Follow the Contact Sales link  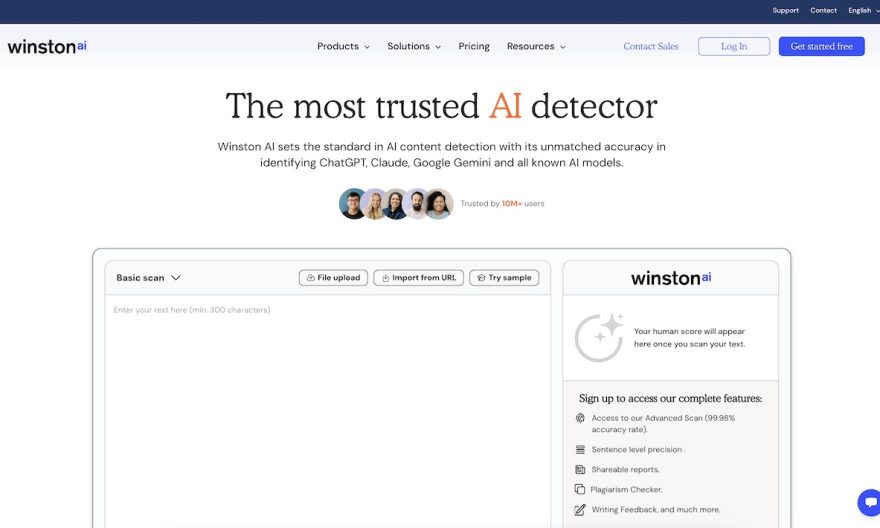650,46
